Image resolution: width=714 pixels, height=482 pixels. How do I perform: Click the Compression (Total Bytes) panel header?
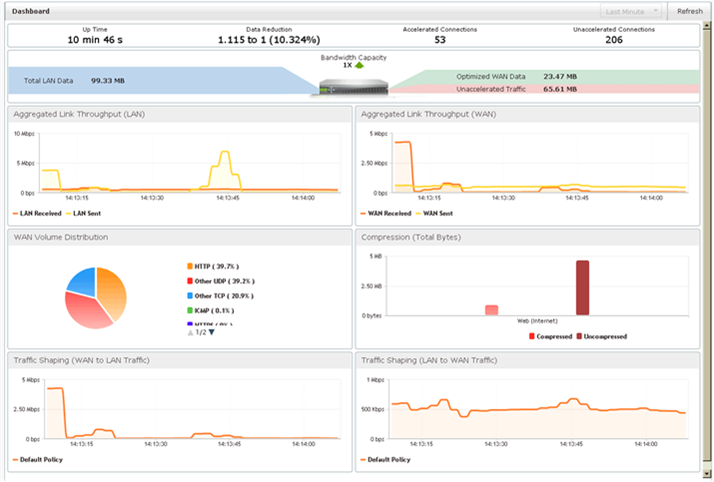[x=527, y=237]
